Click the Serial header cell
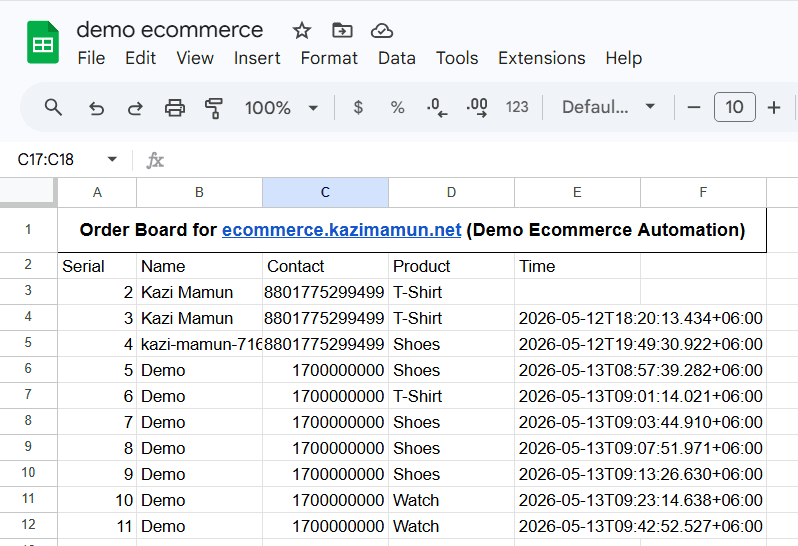 pos(97,266)
